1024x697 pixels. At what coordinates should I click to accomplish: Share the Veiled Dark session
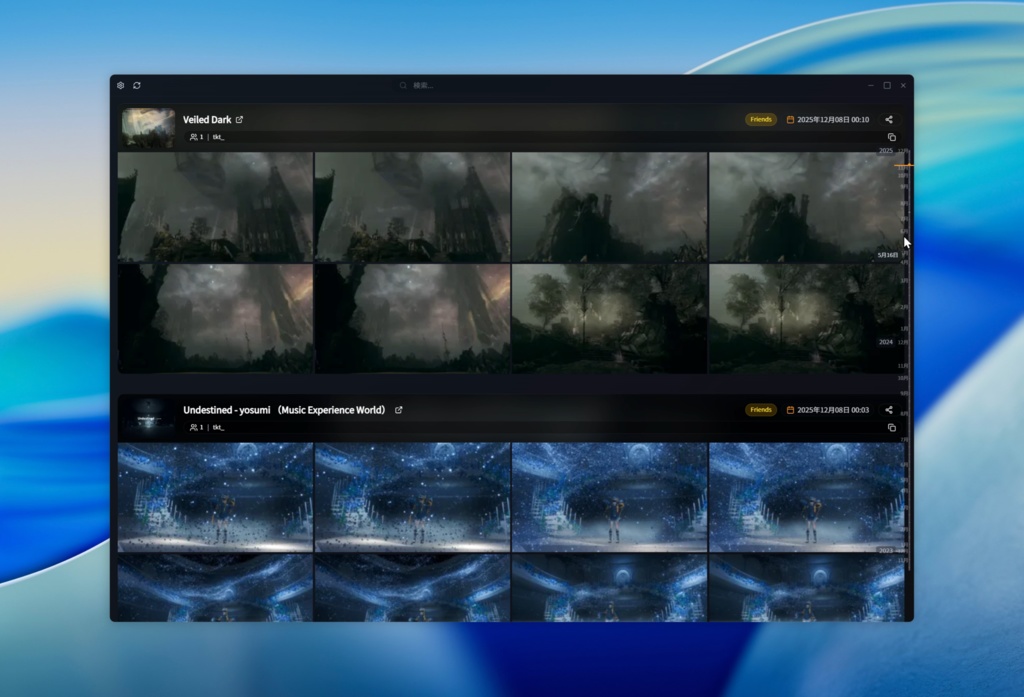click(889, 120)
